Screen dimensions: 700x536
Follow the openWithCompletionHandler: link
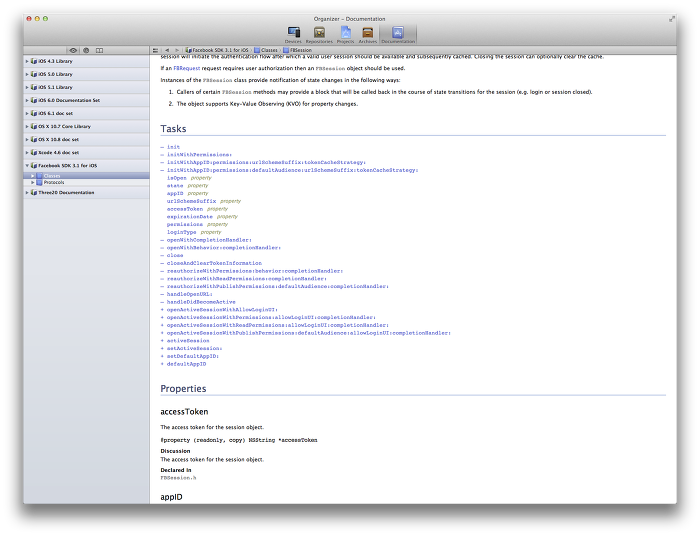click(209, 240)
